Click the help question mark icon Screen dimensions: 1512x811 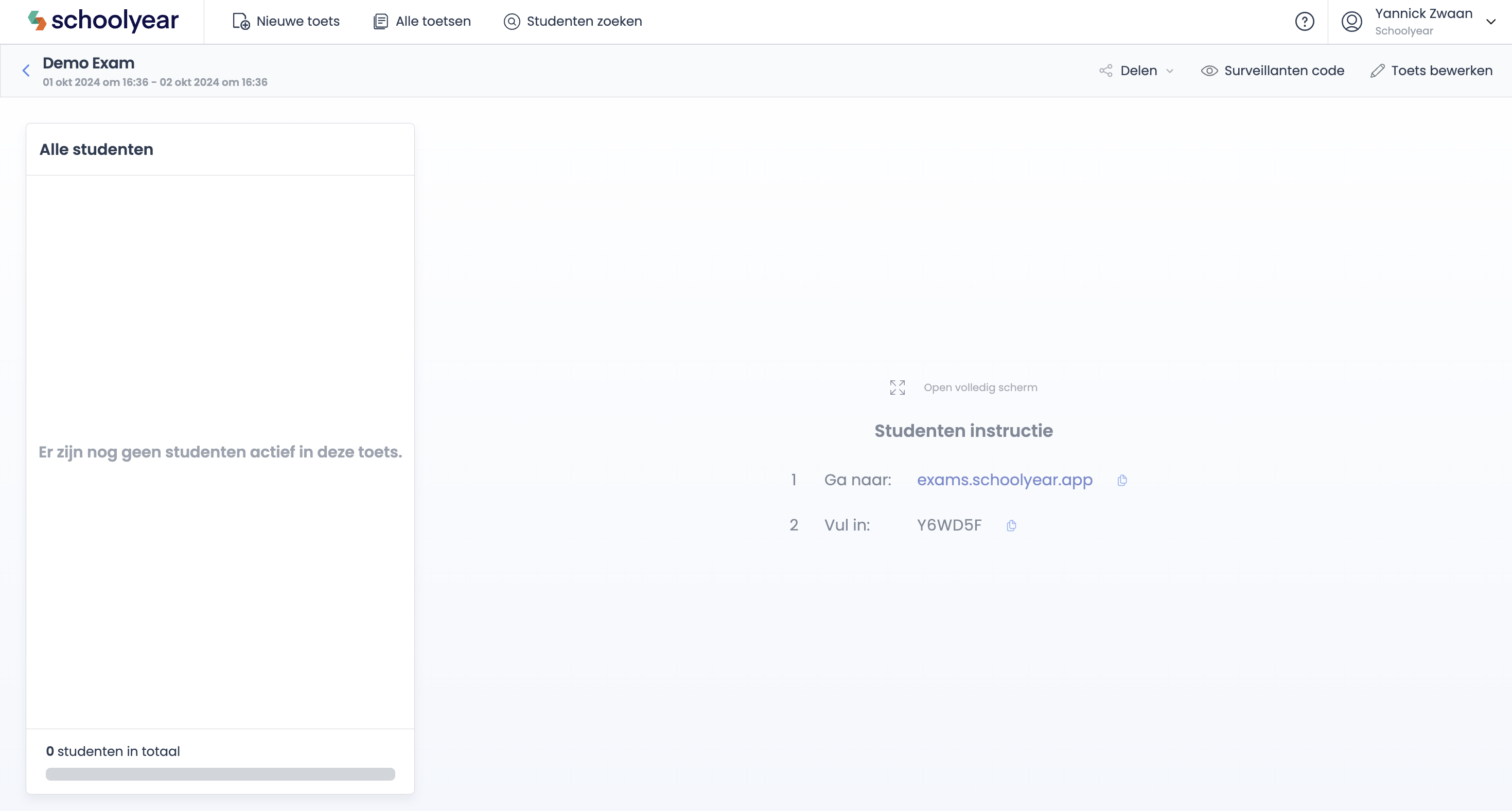[1304, 22]
